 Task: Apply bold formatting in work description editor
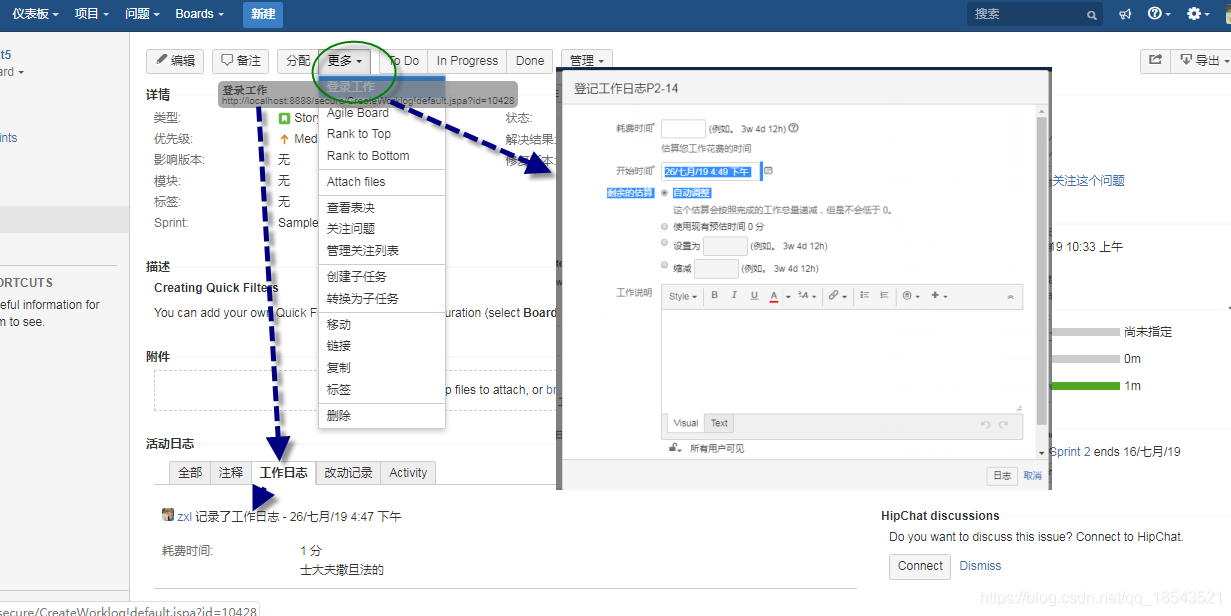coord(714,296)
